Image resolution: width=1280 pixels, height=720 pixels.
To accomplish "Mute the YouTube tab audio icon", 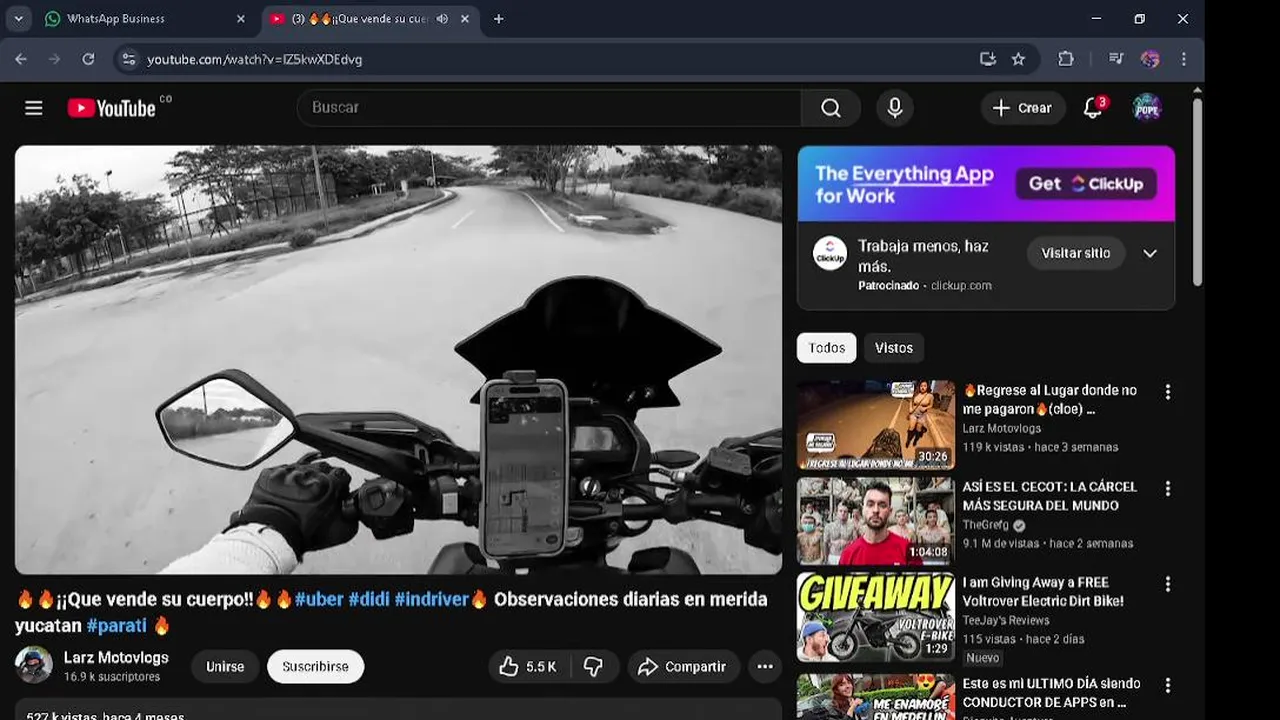I will point(442,19).
